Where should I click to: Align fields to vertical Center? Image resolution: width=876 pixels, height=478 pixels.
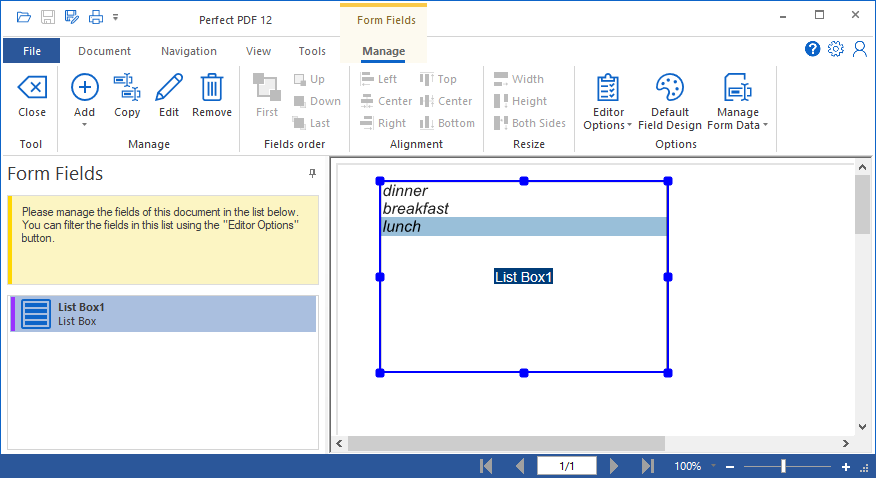(446, 101)
